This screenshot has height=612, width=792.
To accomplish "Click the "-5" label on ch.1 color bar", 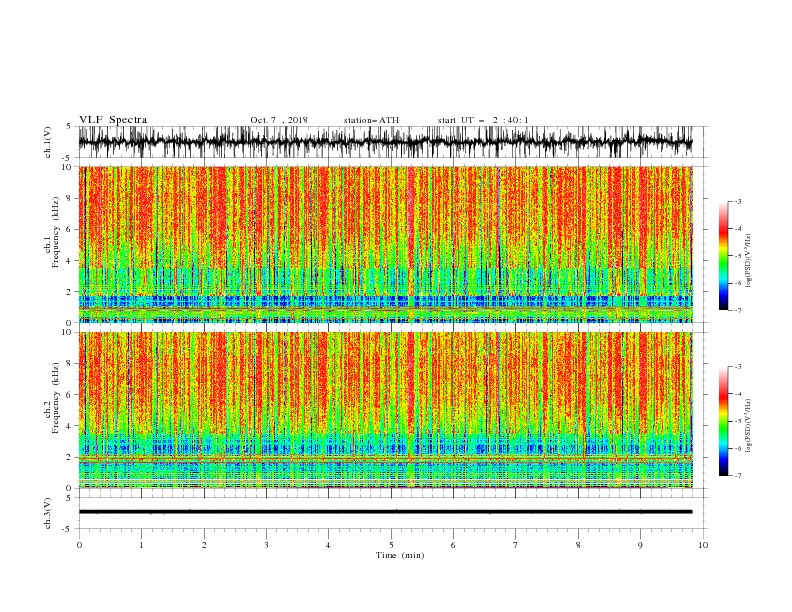I will (738, 256).
